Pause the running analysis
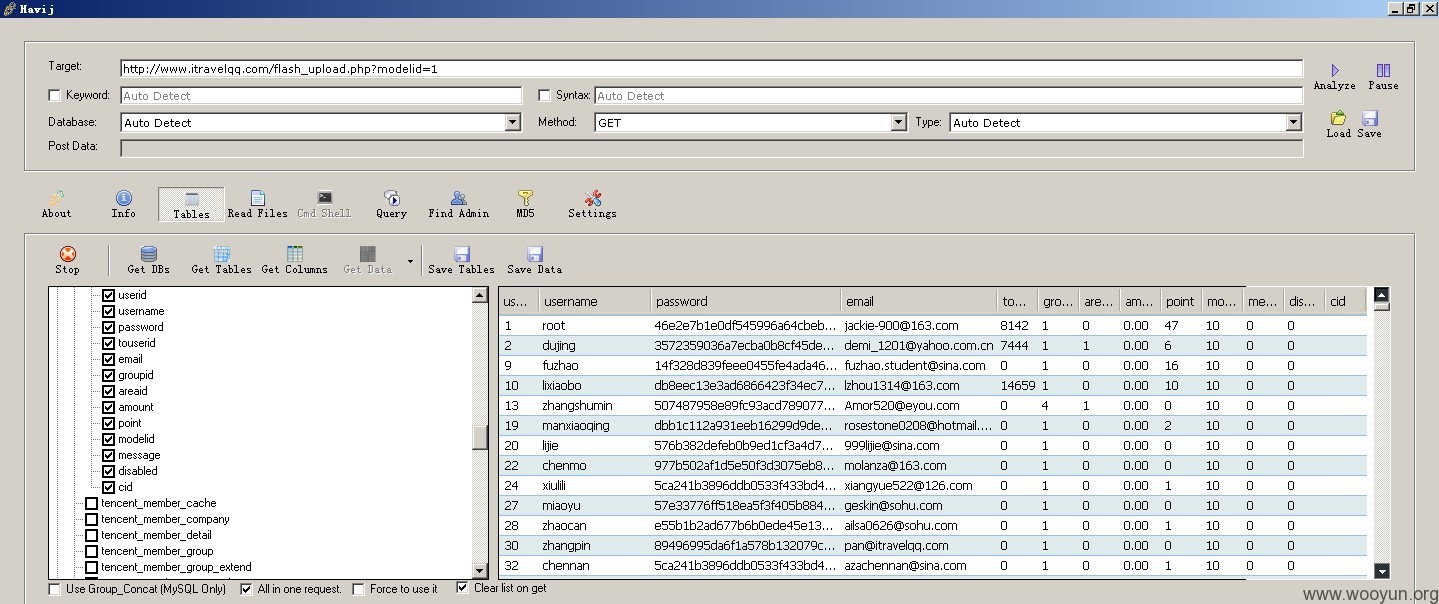This screenshot has height=604, width=1439. point(1383,71)
